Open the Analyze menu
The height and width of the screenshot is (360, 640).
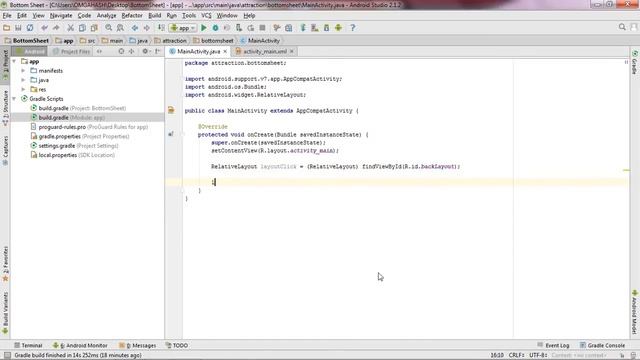click(107, 16)
